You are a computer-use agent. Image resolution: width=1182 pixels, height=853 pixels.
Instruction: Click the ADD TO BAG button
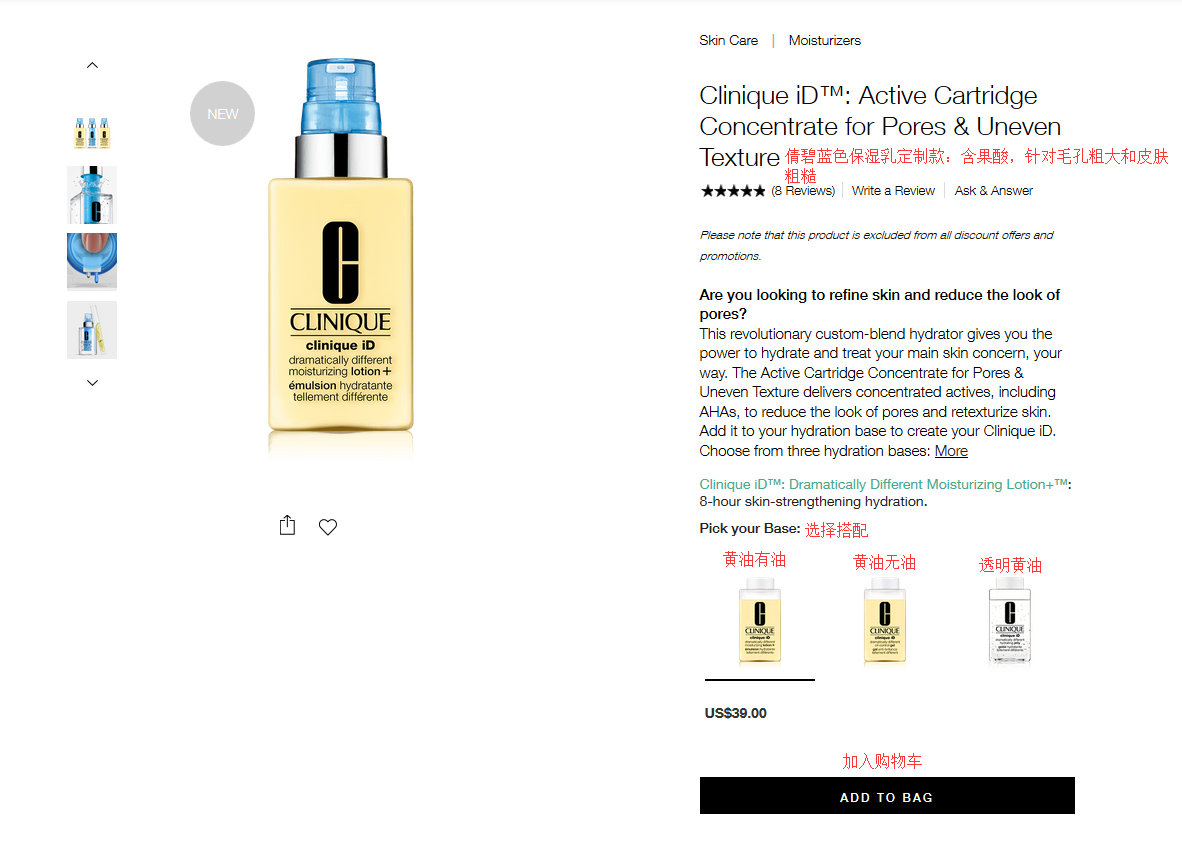click(x=887, y=796)
